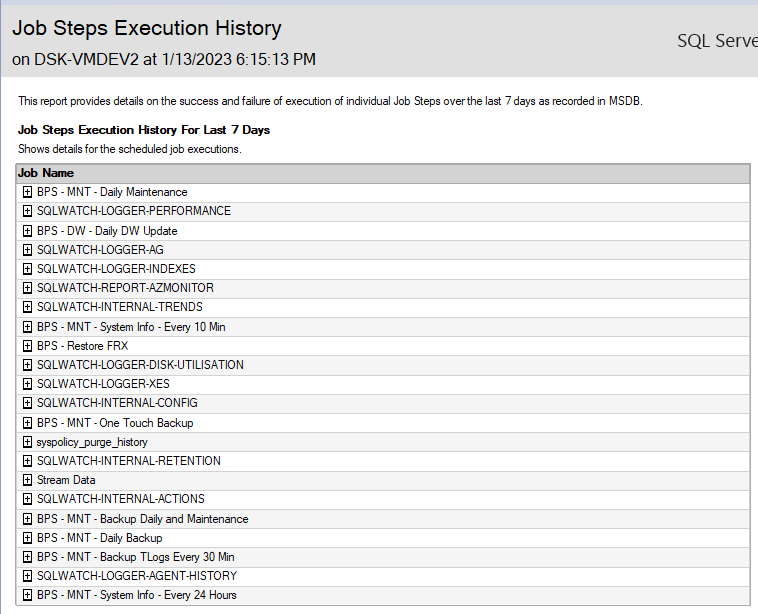Expand BPS - MNT - One Touch Backup
The height and width of the screenshot is (614, 758).
pyautogui.click(x=28, y=423)
